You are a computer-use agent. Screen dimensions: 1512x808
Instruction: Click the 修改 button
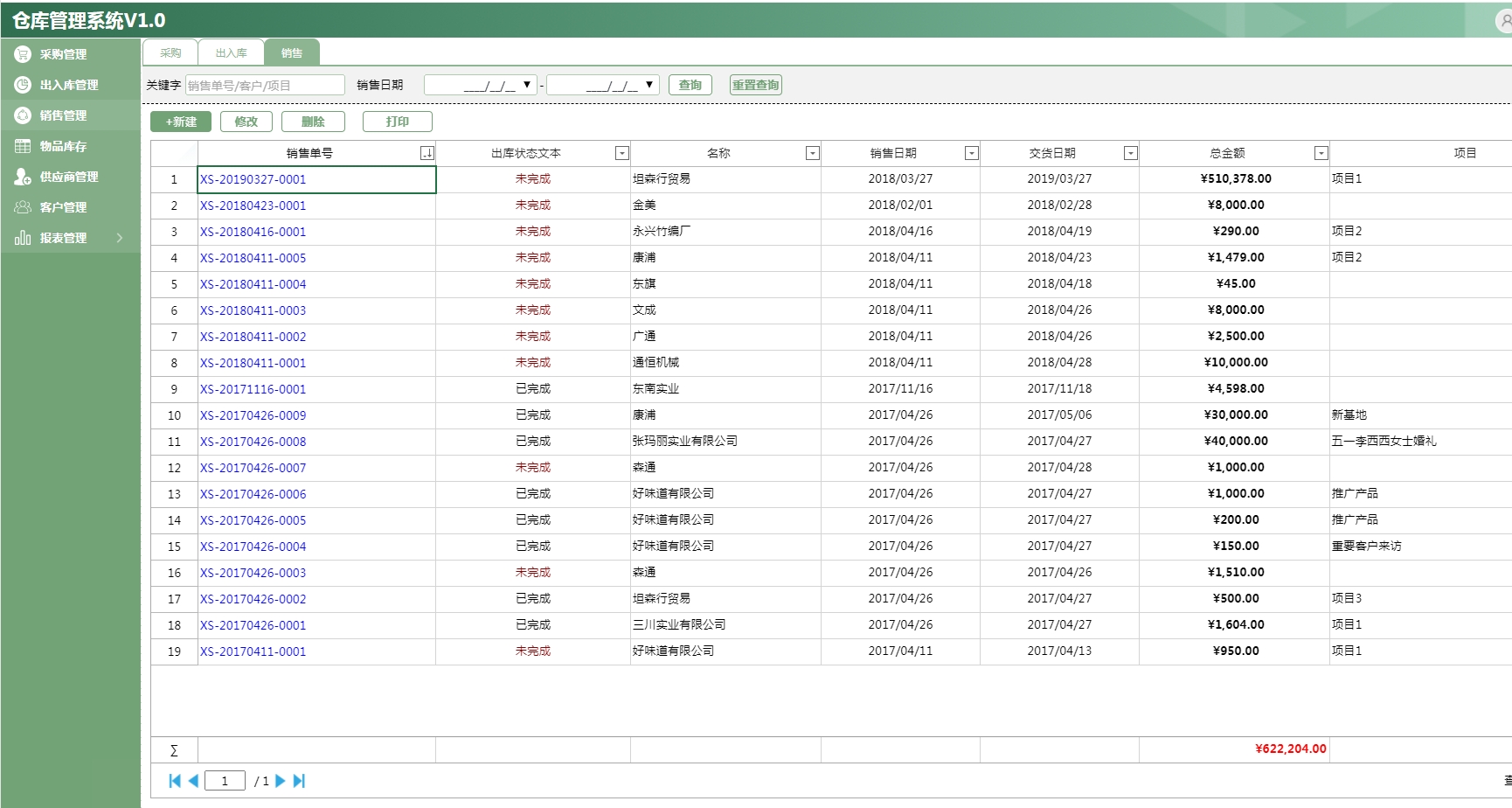[246, 122]
